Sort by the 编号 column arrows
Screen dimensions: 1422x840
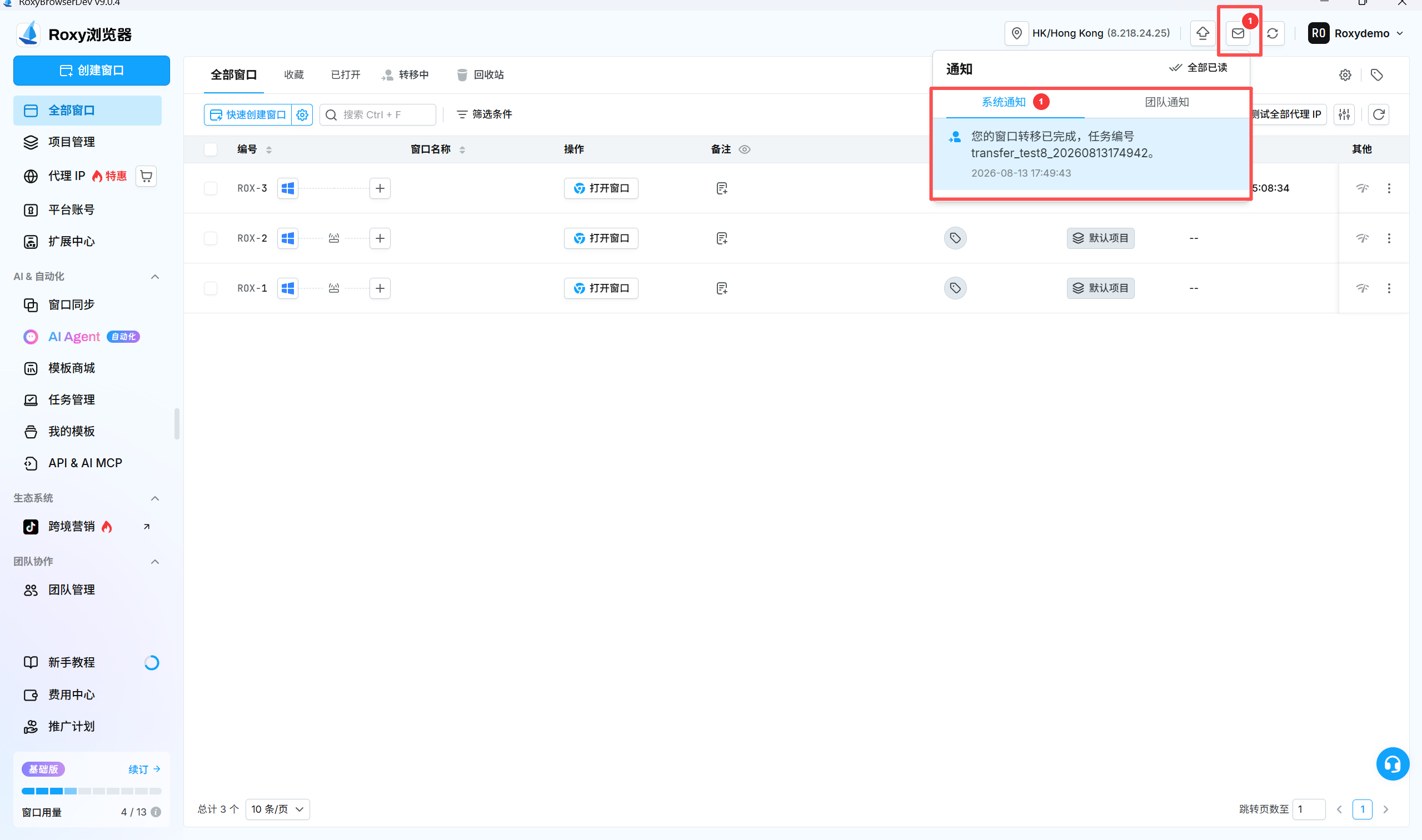(269, 149)
